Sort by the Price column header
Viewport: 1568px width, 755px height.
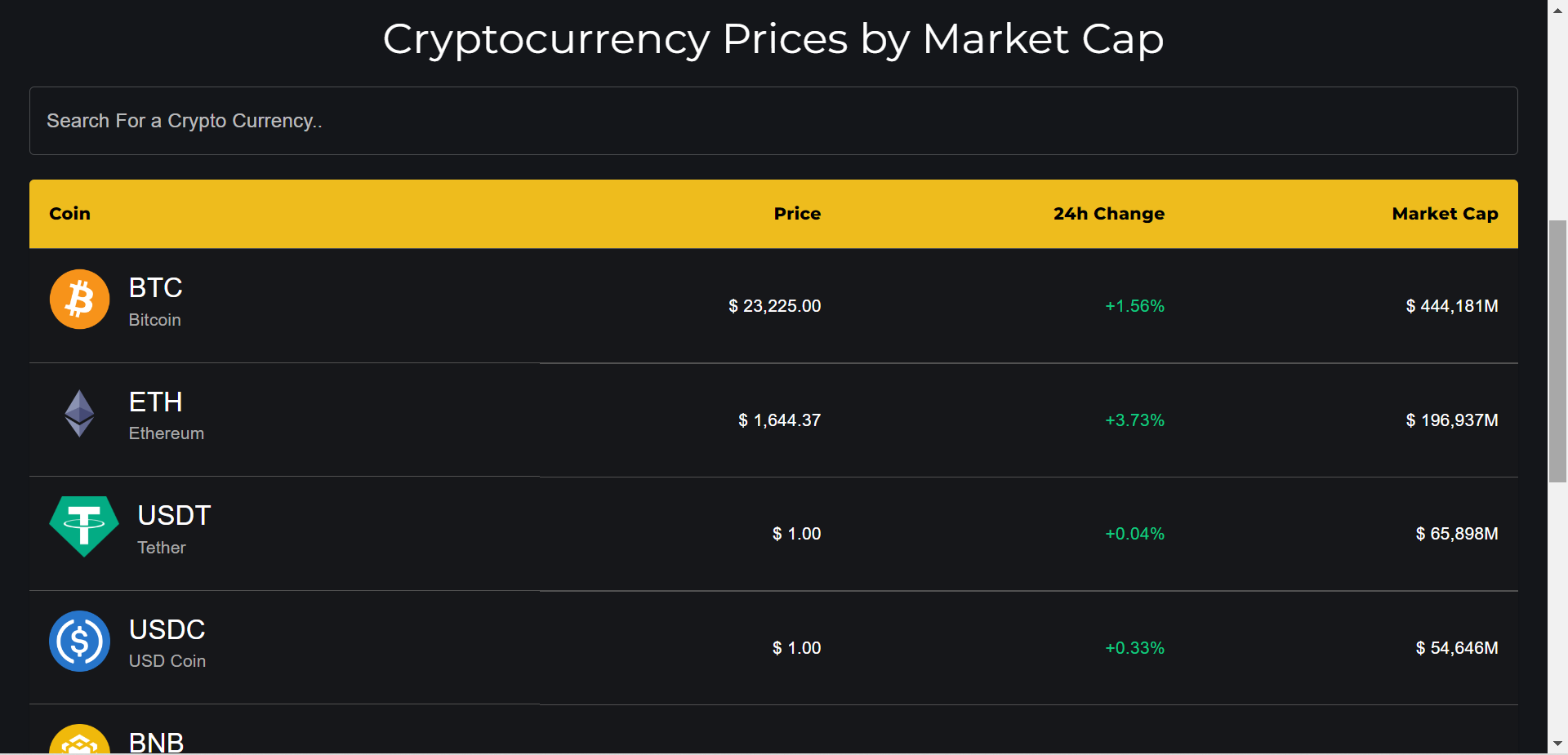797,213
